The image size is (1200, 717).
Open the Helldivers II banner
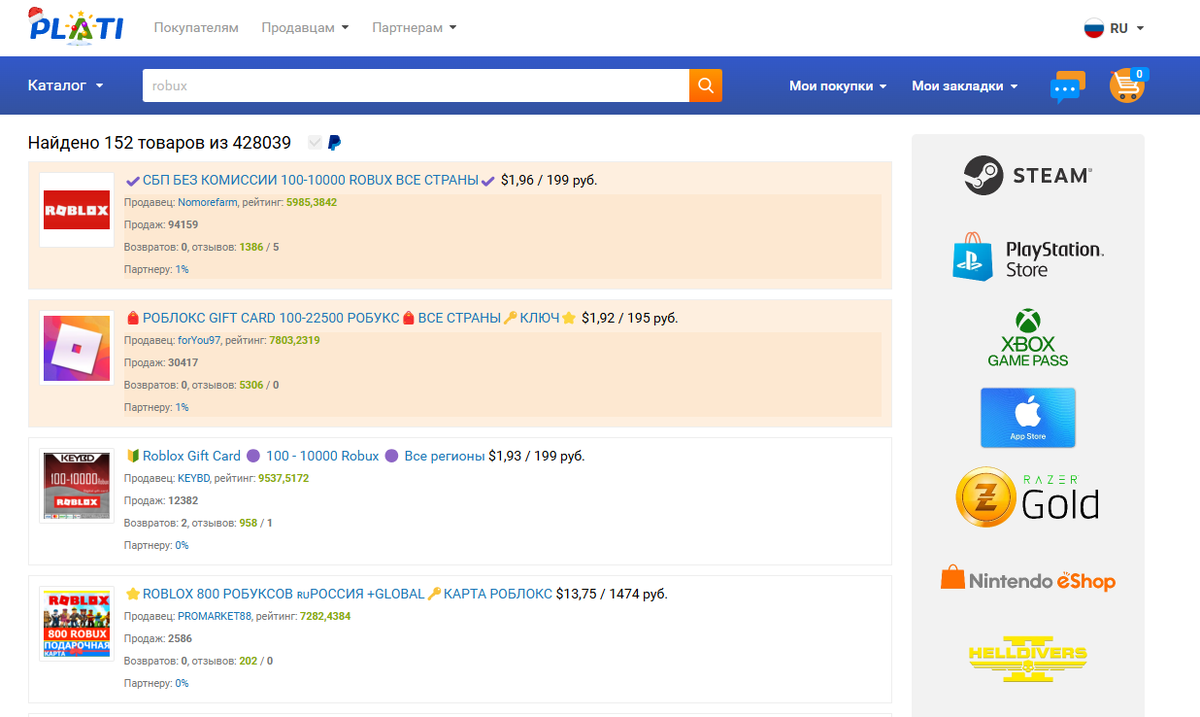click(x=1028, y=660)
